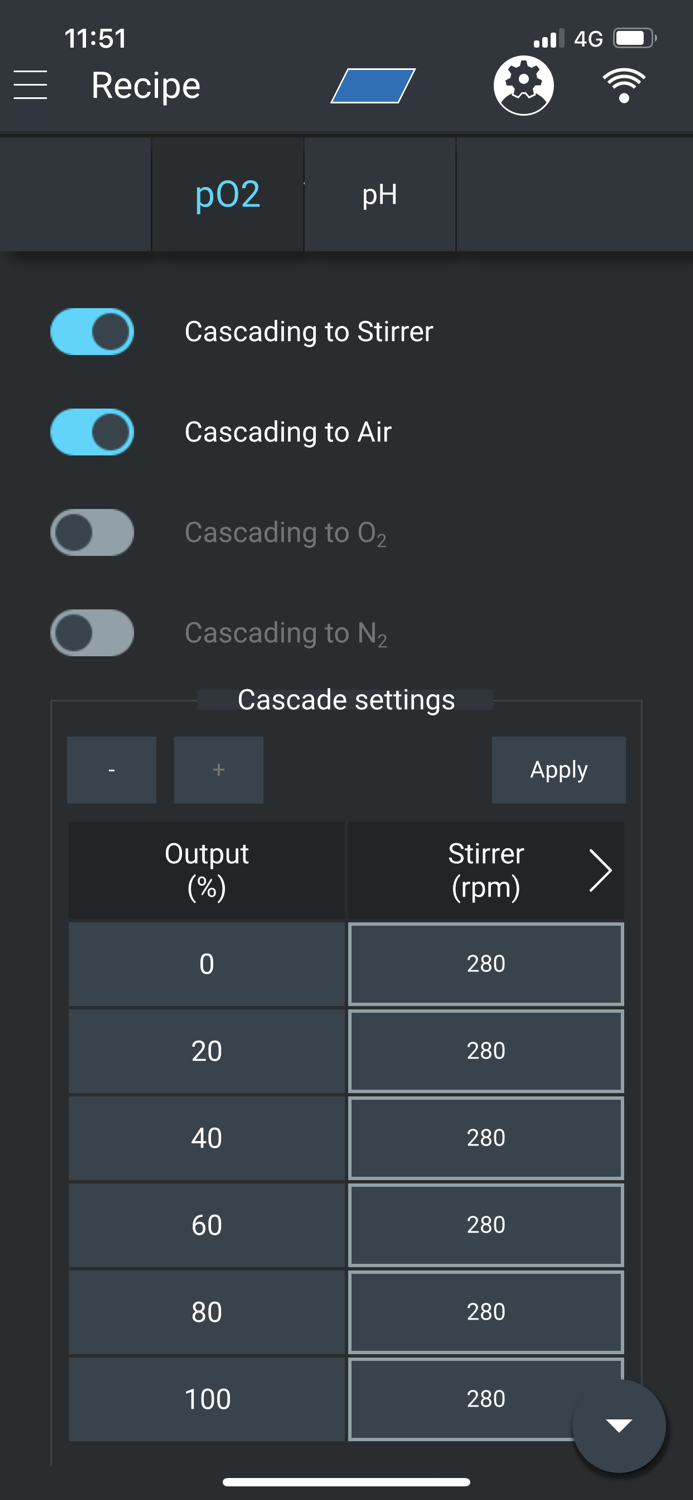Select the pO2 tab

click(x=228, y=194)
